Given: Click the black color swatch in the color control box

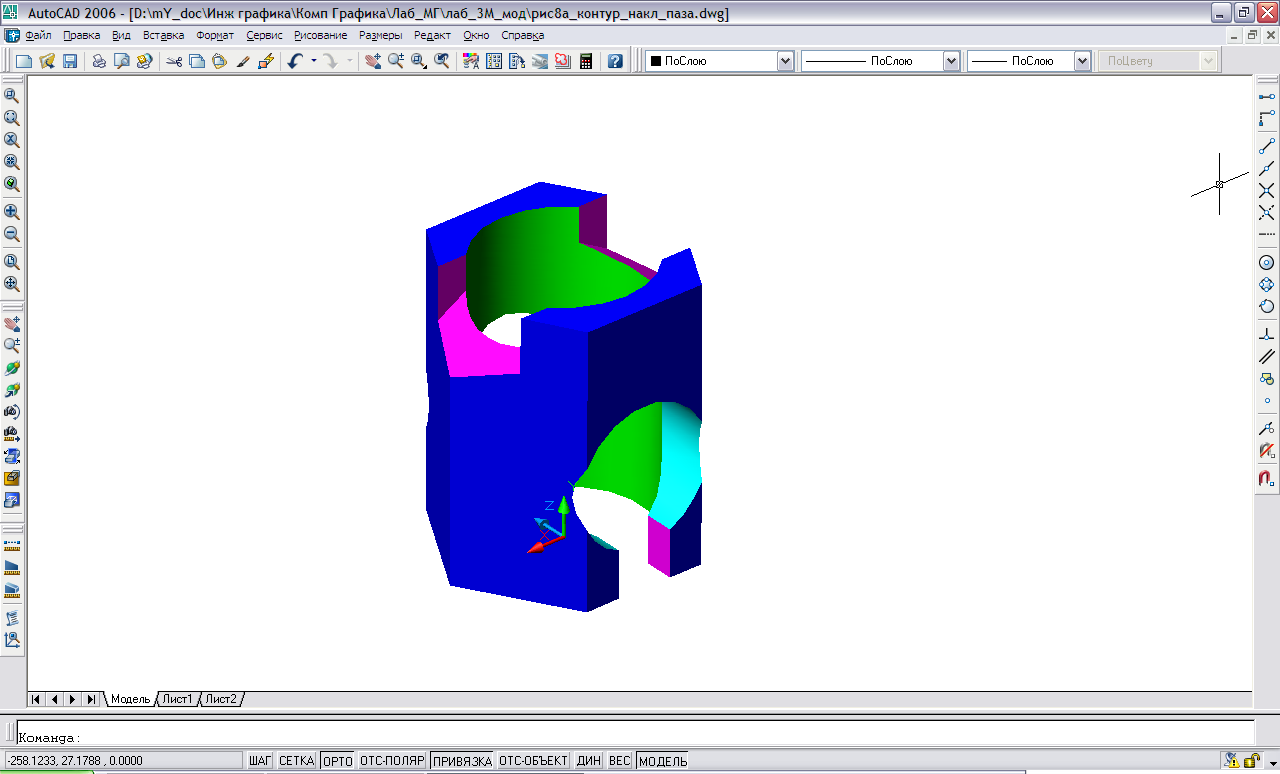Looking at the screenshot, I should coord(656,61).
